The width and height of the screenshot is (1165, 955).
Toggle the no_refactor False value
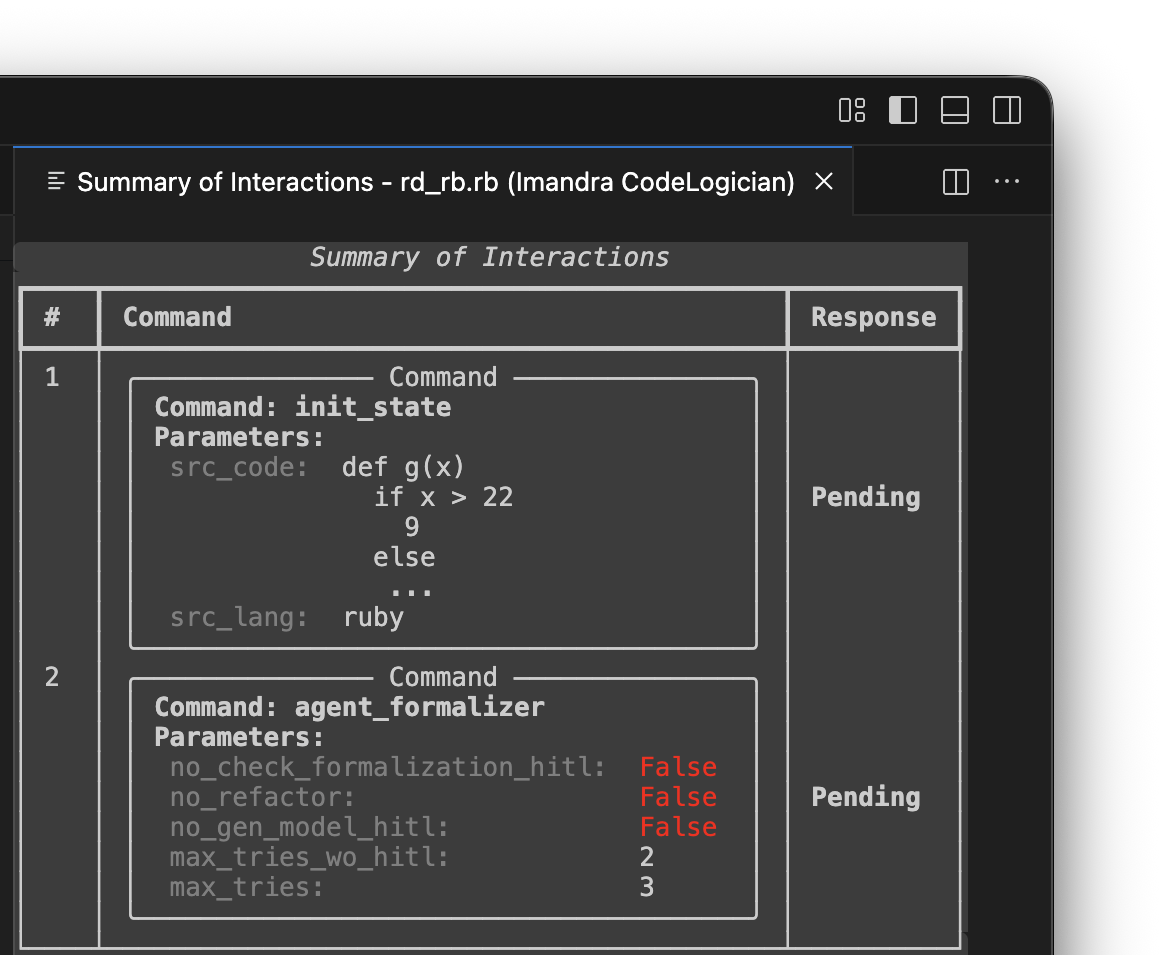click(678, 796)
